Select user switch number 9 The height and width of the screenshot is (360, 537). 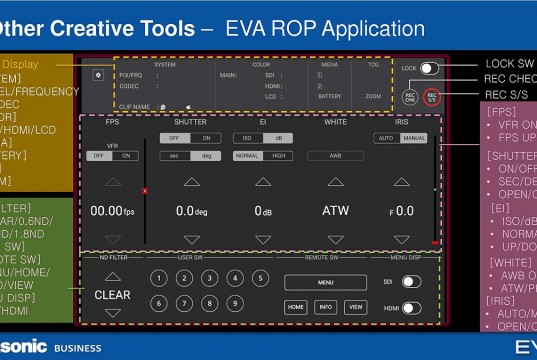coord(235,303)
